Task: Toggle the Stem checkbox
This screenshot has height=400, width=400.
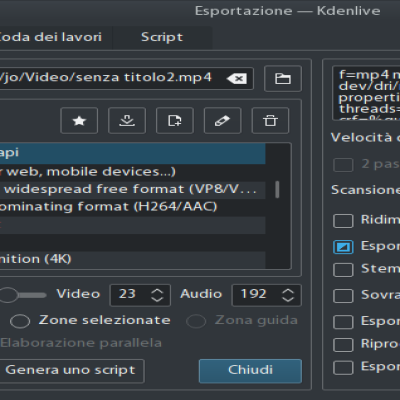Action: (343, 270)
